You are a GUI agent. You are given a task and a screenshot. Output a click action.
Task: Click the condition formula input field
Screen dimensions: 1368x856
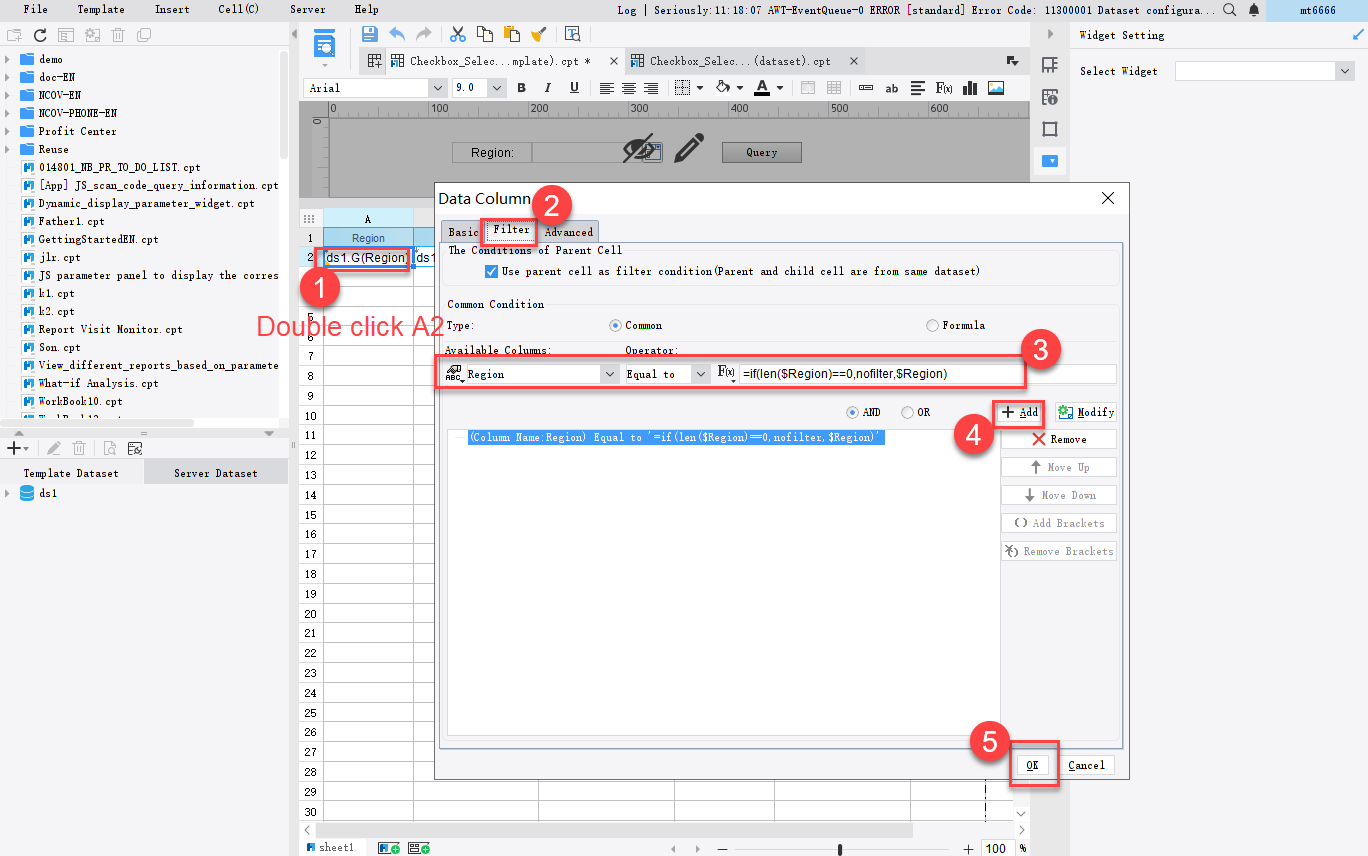(x=880, y=372)
